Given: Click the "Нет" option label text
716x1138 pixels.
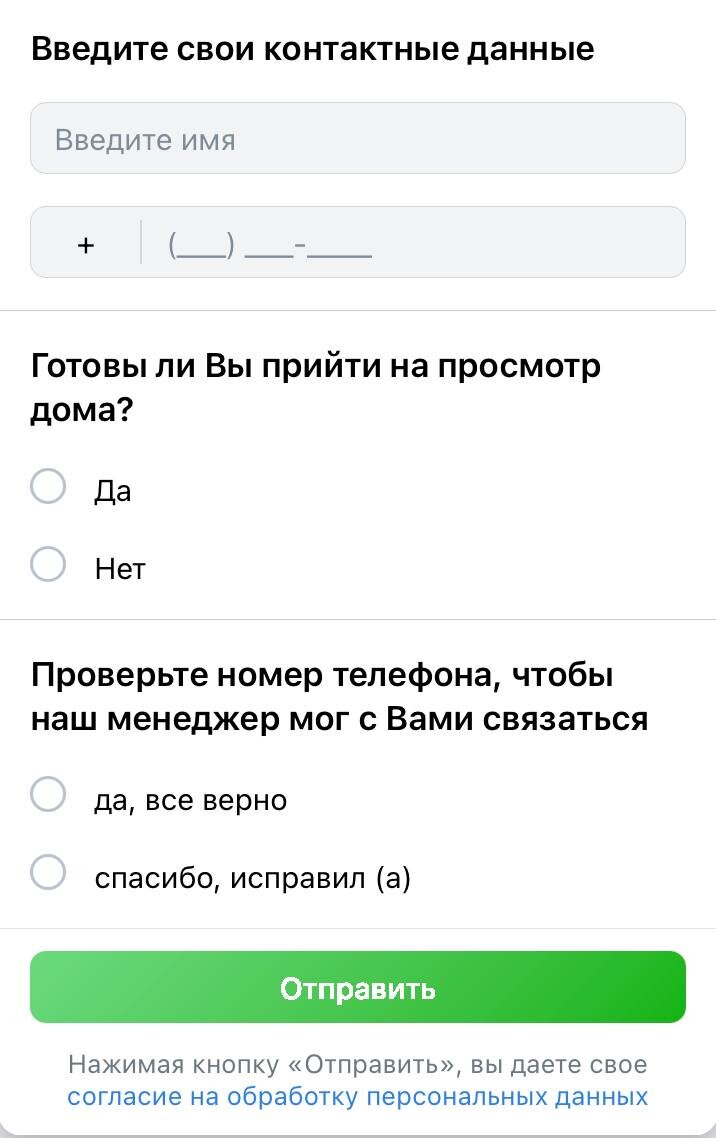Looking at the screenshot, I should pyautogui.click(x=120, y=569).
